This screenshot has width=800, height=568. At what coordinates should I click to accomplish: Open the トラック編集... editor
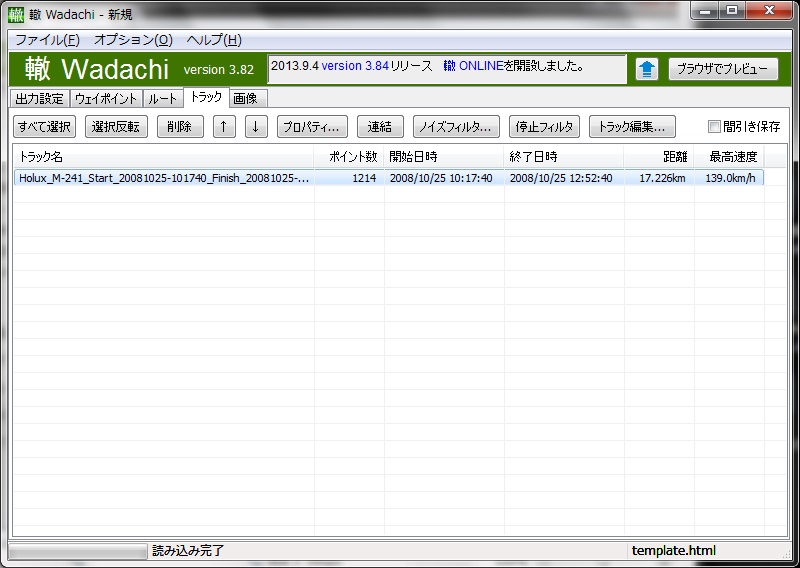[x=632, y=127]
